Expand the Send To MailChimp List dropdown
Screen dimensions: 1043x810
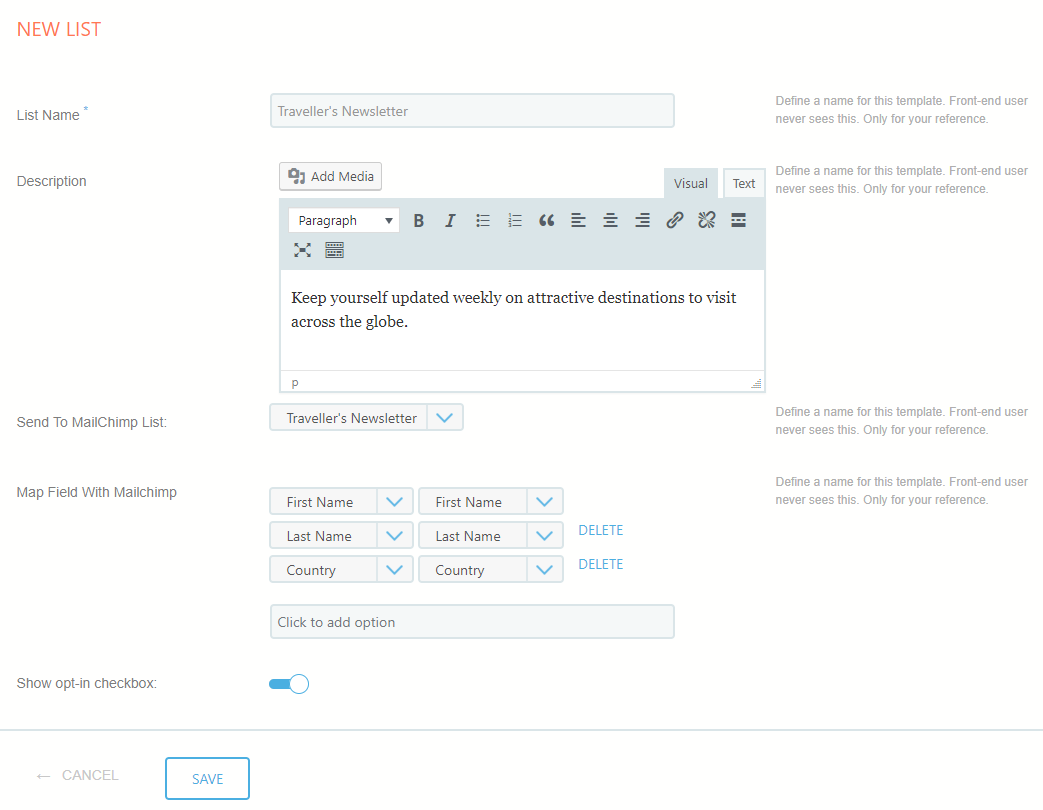point(445,418)
